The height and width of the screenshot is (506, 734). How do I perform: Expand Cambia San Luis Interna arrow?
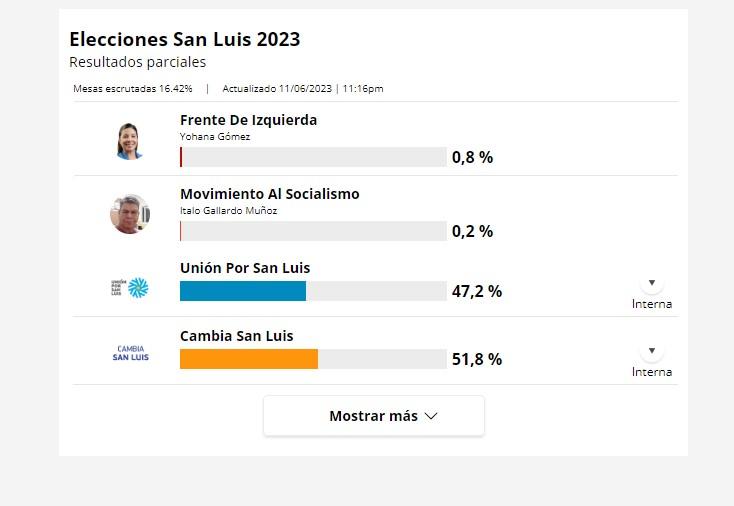point(652,351)
